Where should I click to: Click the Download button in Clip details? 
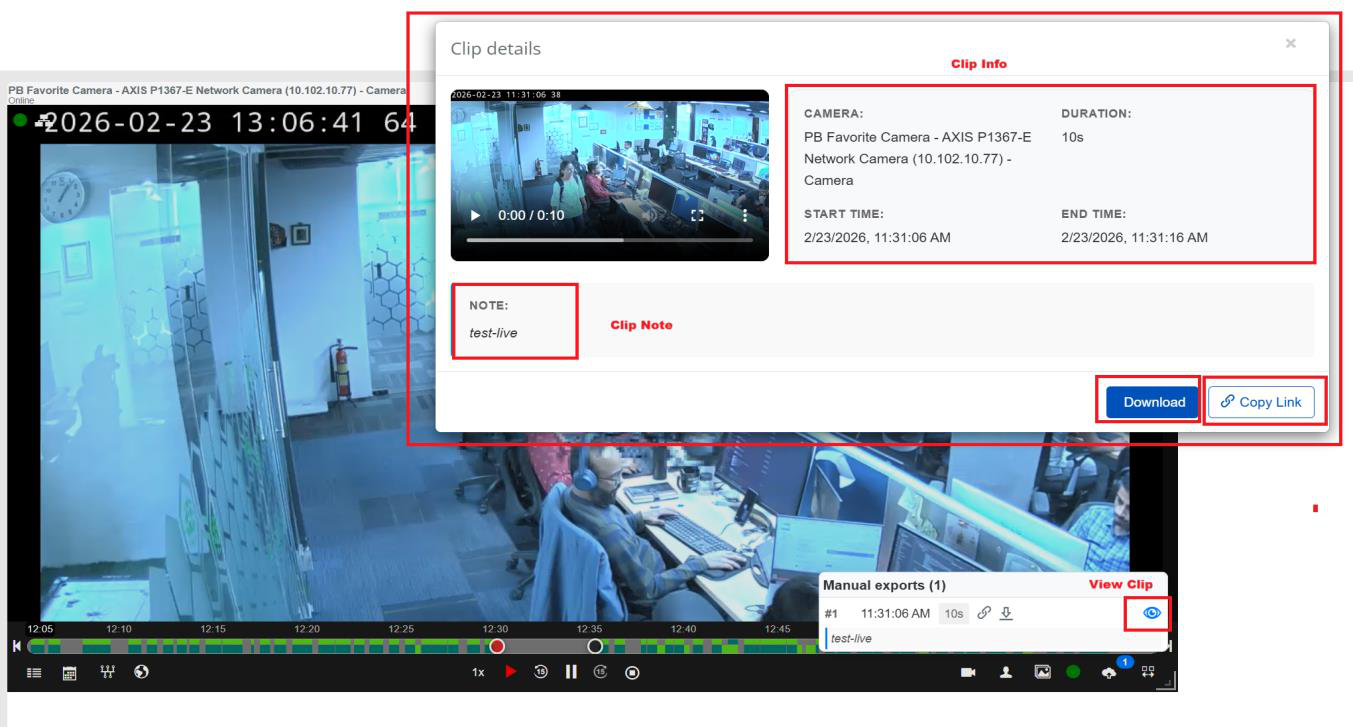coord(1153,402)
